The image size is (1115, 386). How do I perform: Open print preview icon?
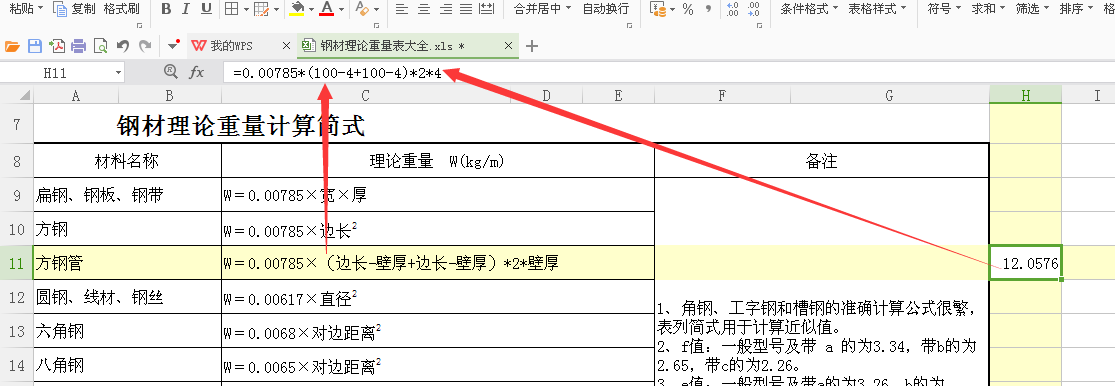coord(100,46)
